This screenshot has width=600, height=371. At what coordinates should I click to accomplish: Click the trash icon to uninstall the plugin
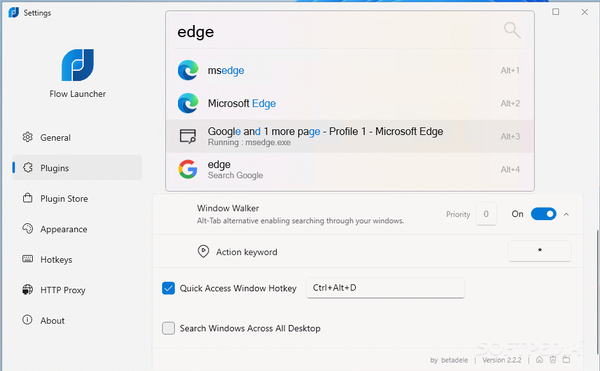[x=553, y=360]
